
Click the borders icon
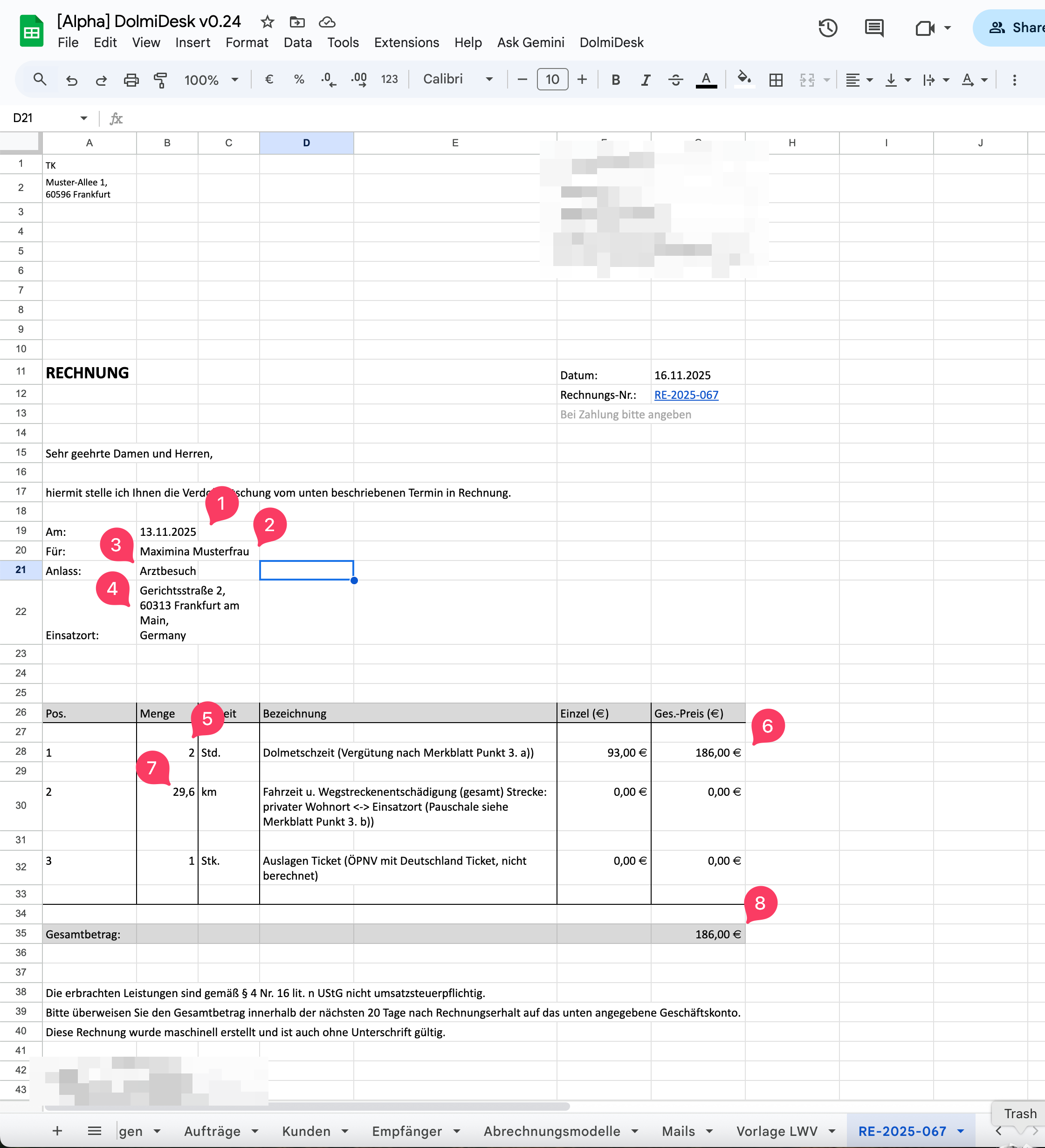[x=776, y=80]
